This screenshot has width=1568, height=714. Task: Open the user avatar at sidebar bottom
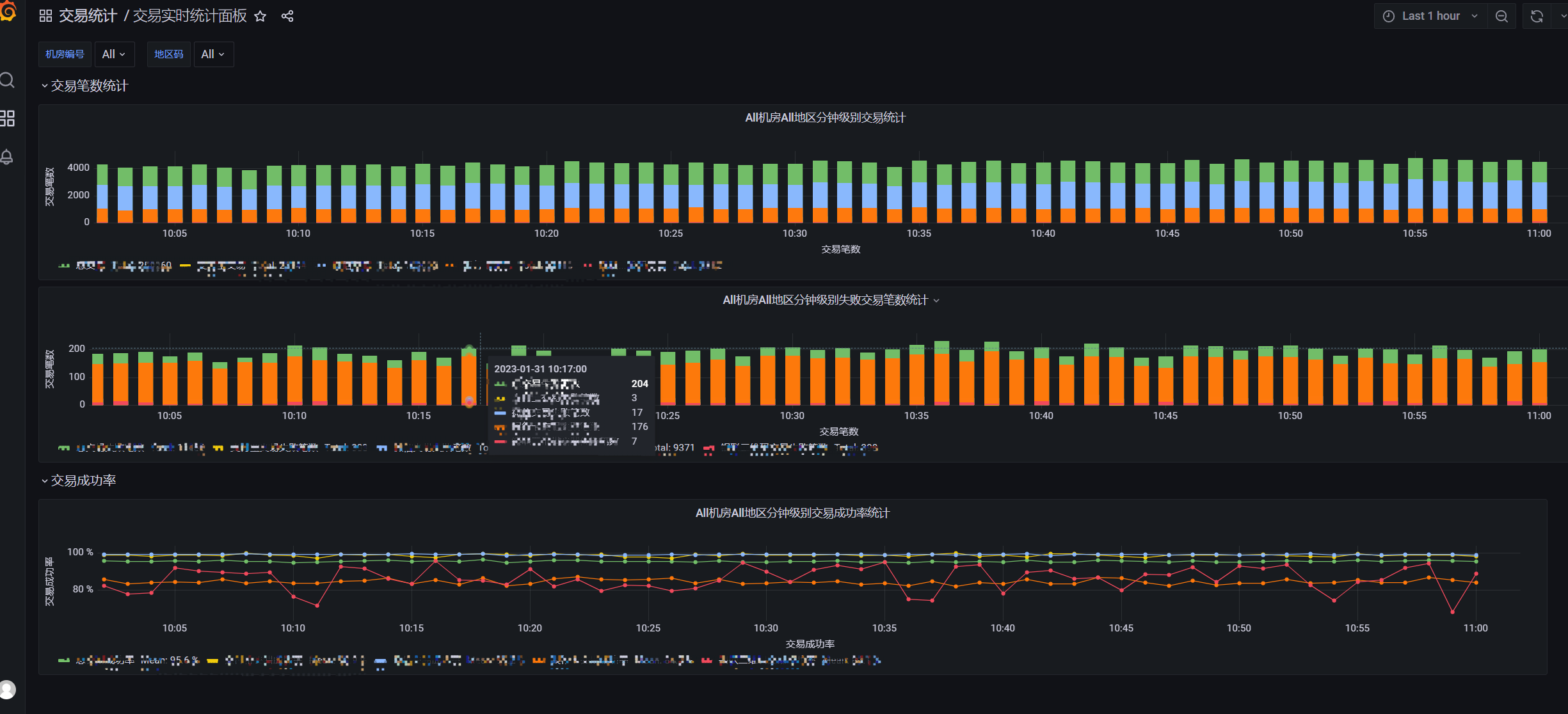pos(7,690)
